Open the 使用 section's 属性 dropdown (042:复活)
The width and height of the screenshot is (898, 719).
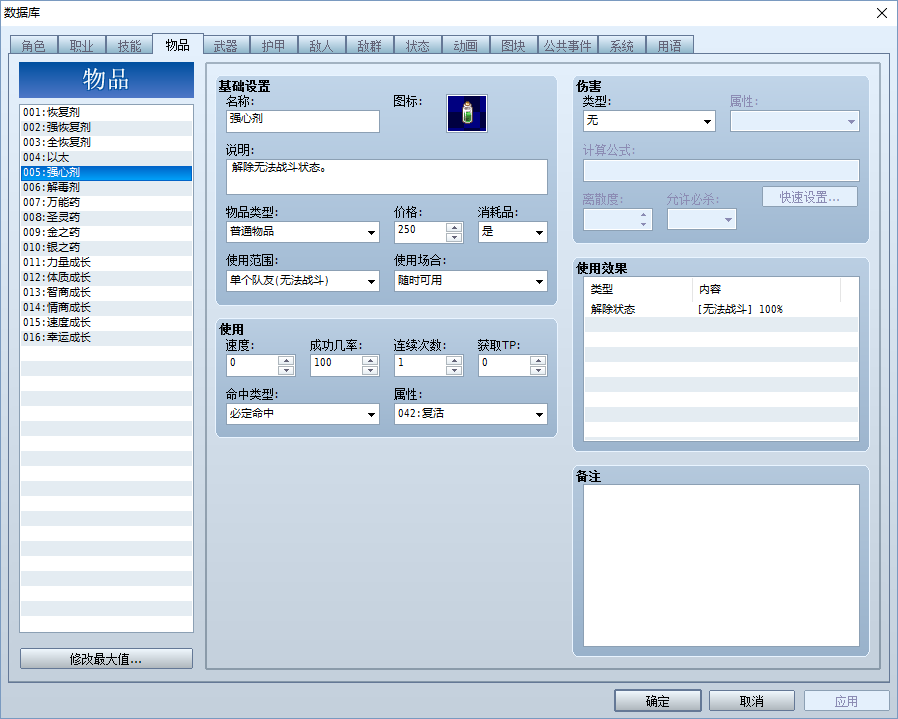point(471,414)
